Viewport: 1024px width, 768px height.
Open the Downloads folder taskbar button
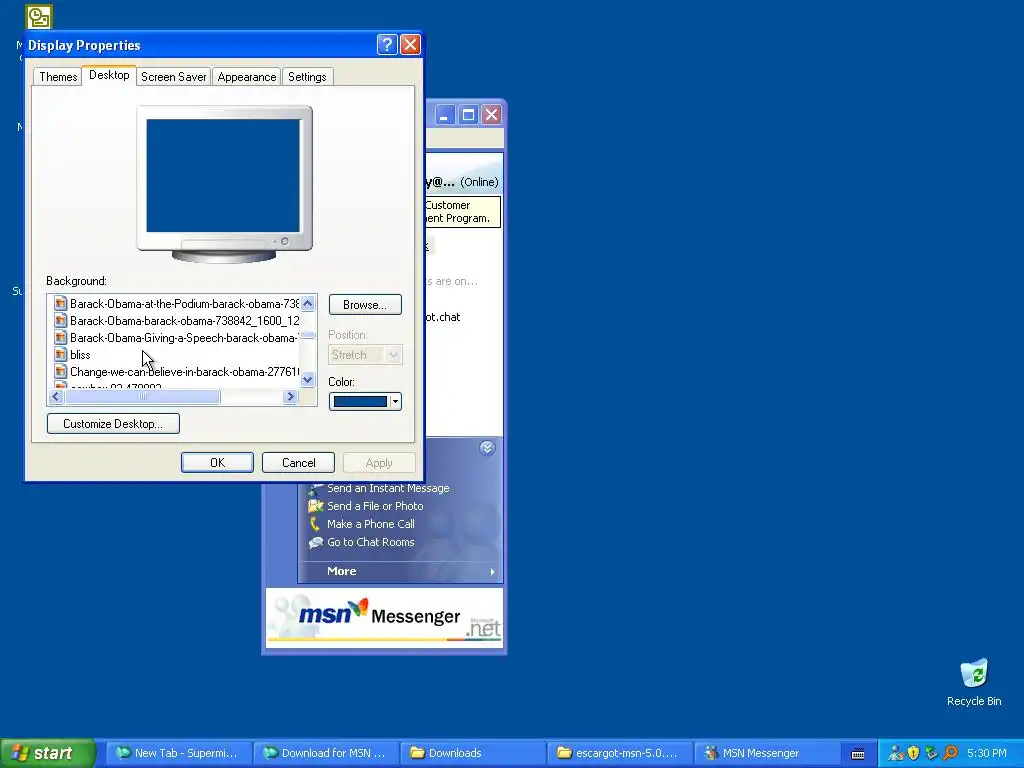pos(472,753)
